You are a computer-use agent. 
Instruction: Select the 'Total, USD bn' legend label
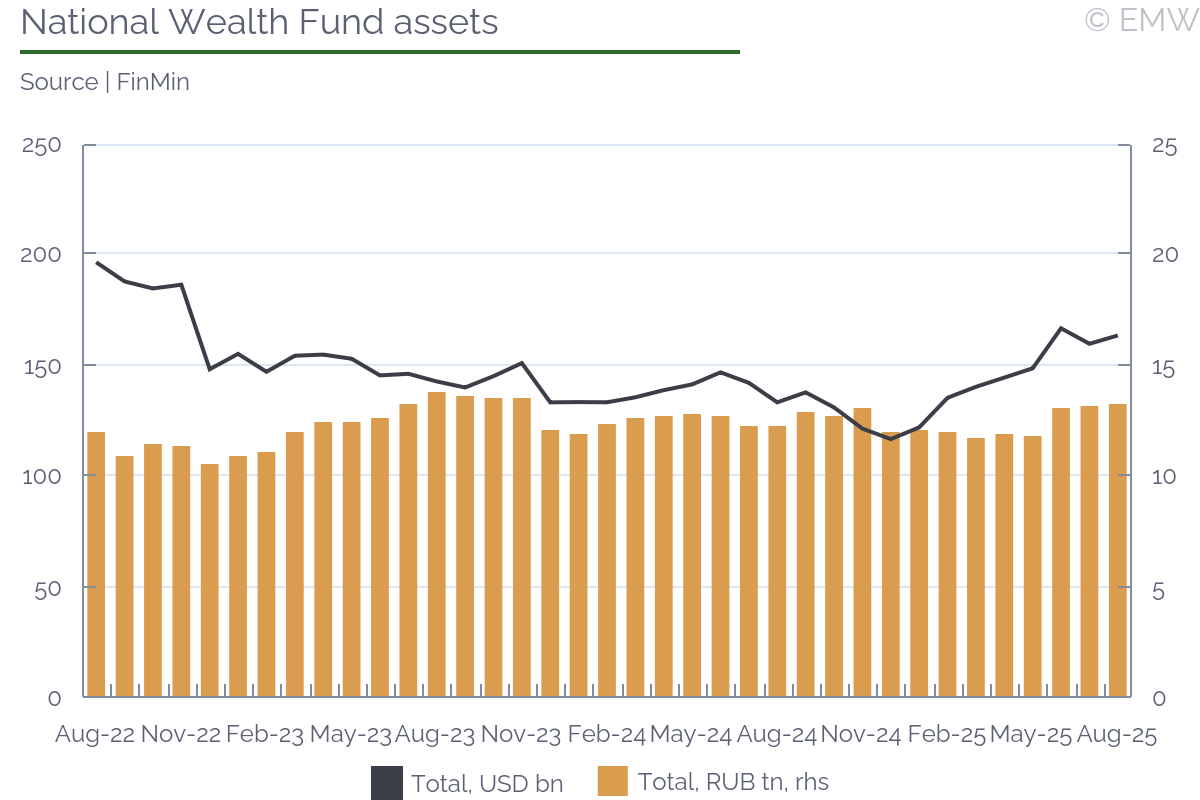point(486,782)
